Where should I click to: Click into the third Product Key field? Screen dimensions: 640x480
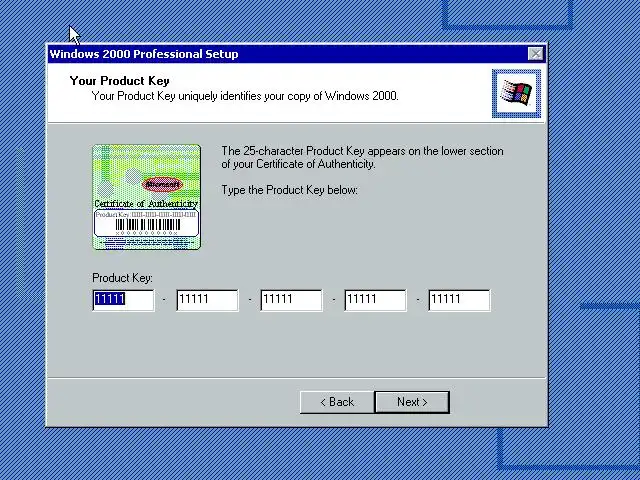pos(291,300)
